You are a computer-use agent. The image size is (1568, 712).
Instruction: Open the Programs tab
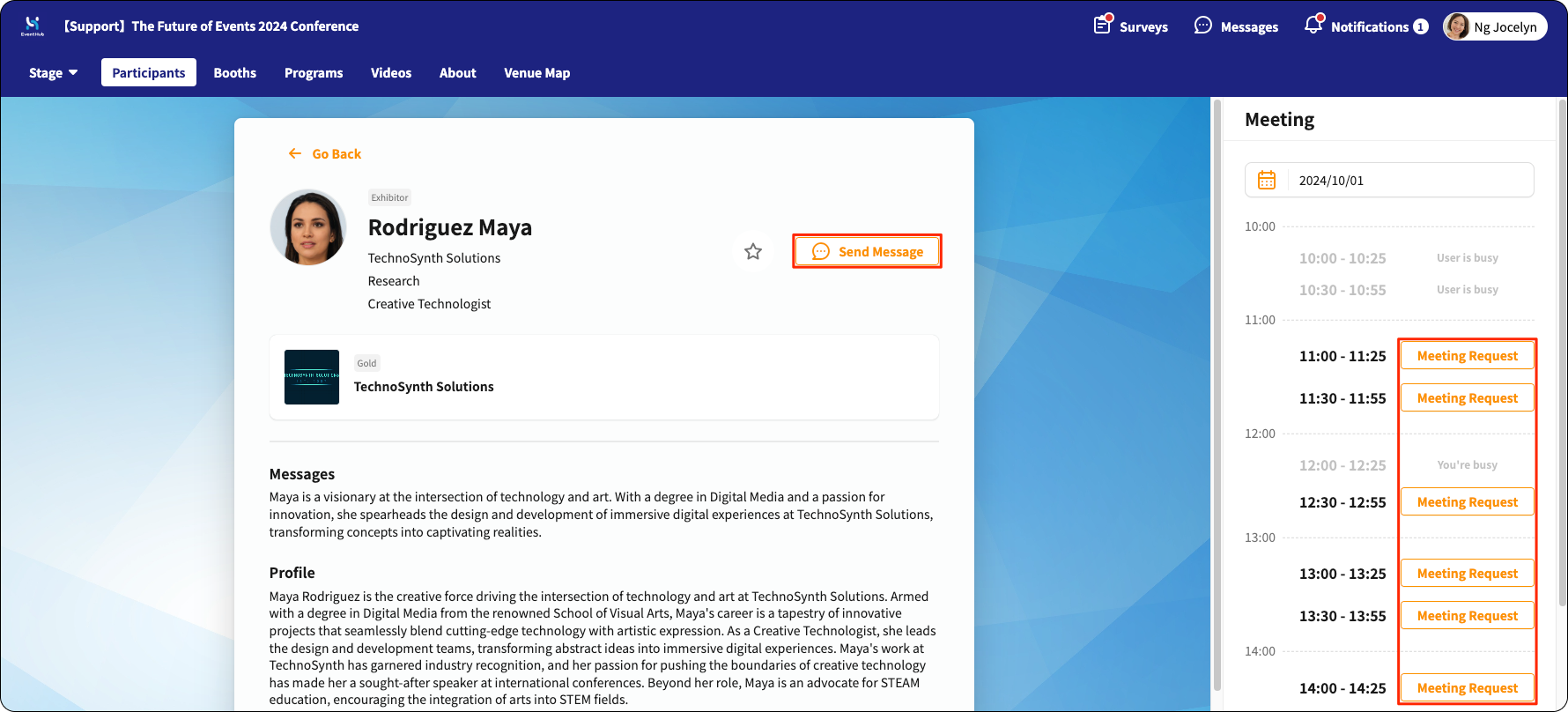point(314,72)
